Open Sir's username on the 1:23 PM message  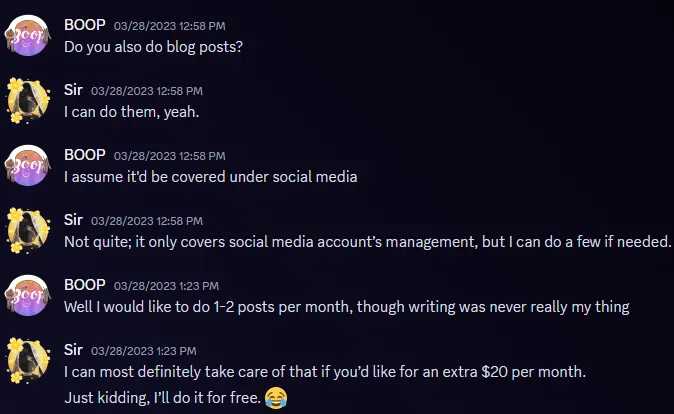73,350
